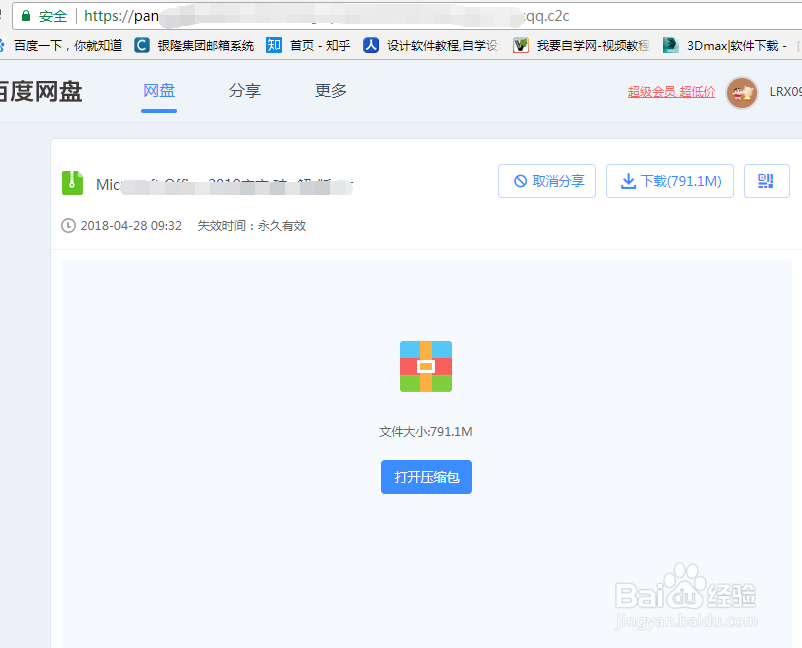The image size is (802, 648).
Task: Click the security lock icon in address bar
Action: [27, 16]
